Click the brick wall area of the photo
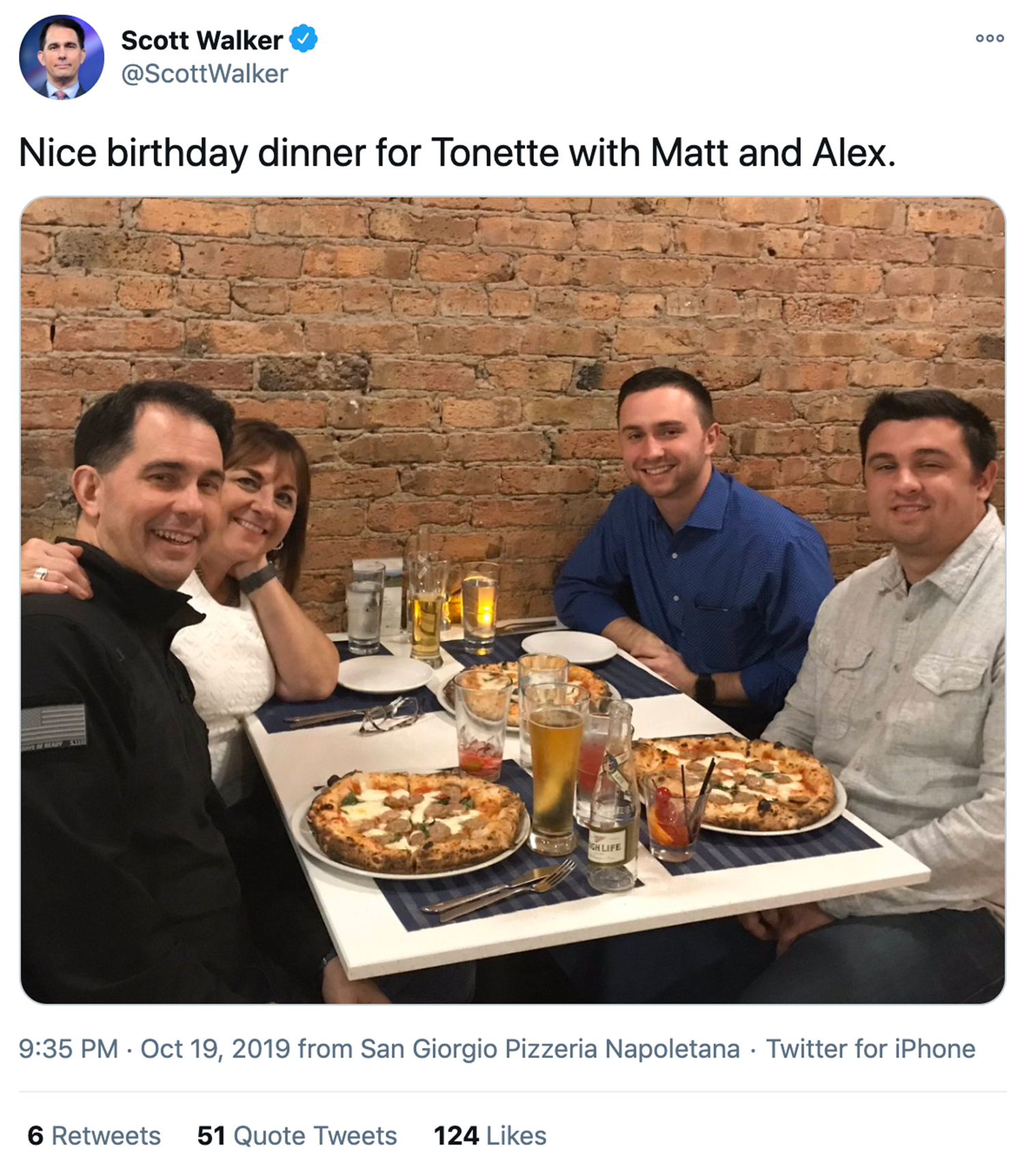The width and height of the screenshot is (1024, 1176). (x=478, y=307)
